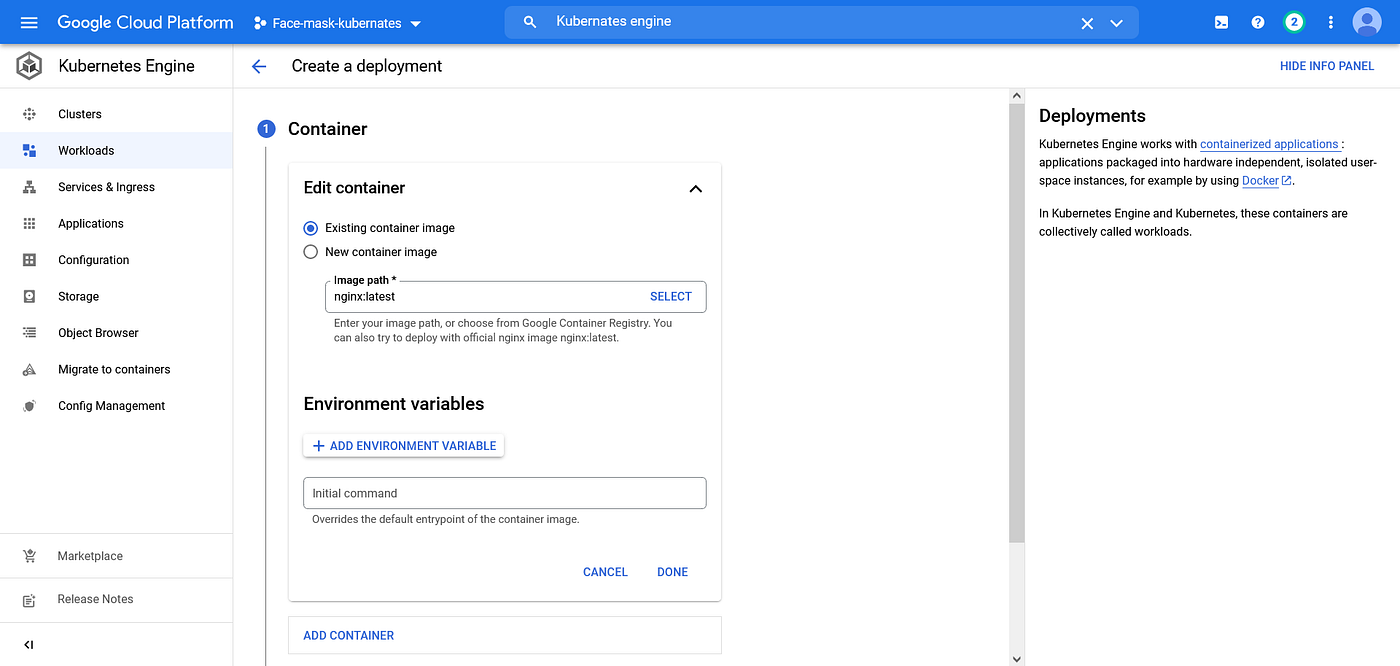Click the project selector dots icon

pyautogui.click(x=260, y=22)
